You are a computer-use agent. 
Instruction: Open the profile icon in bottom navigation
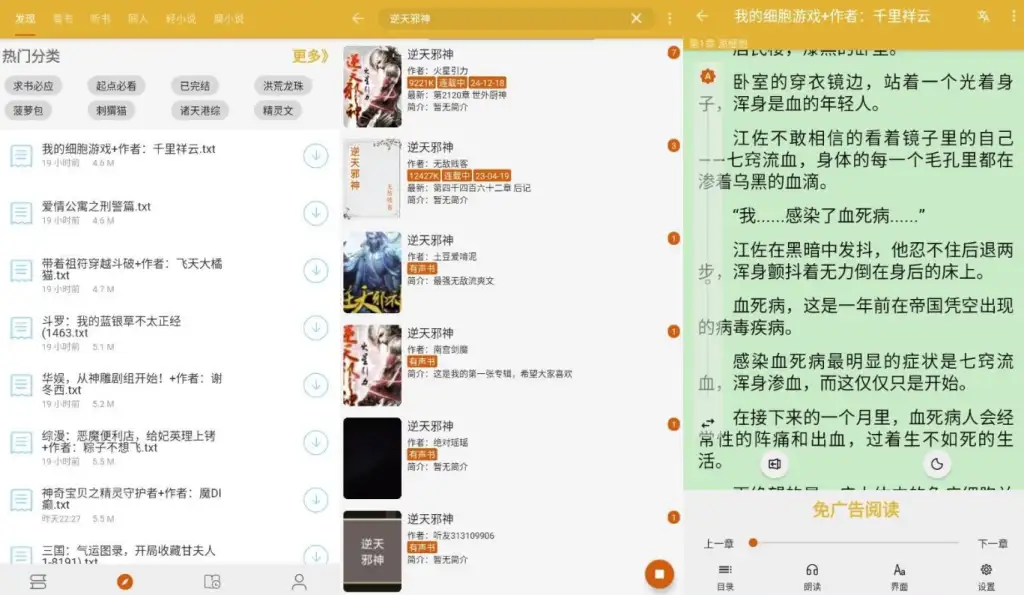(298, 582)
